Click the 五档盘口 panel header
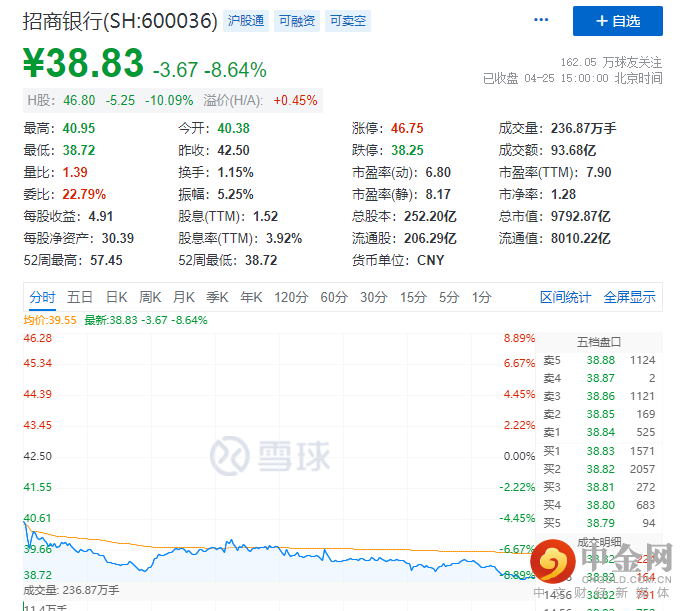687x611 pixels. 599,342
